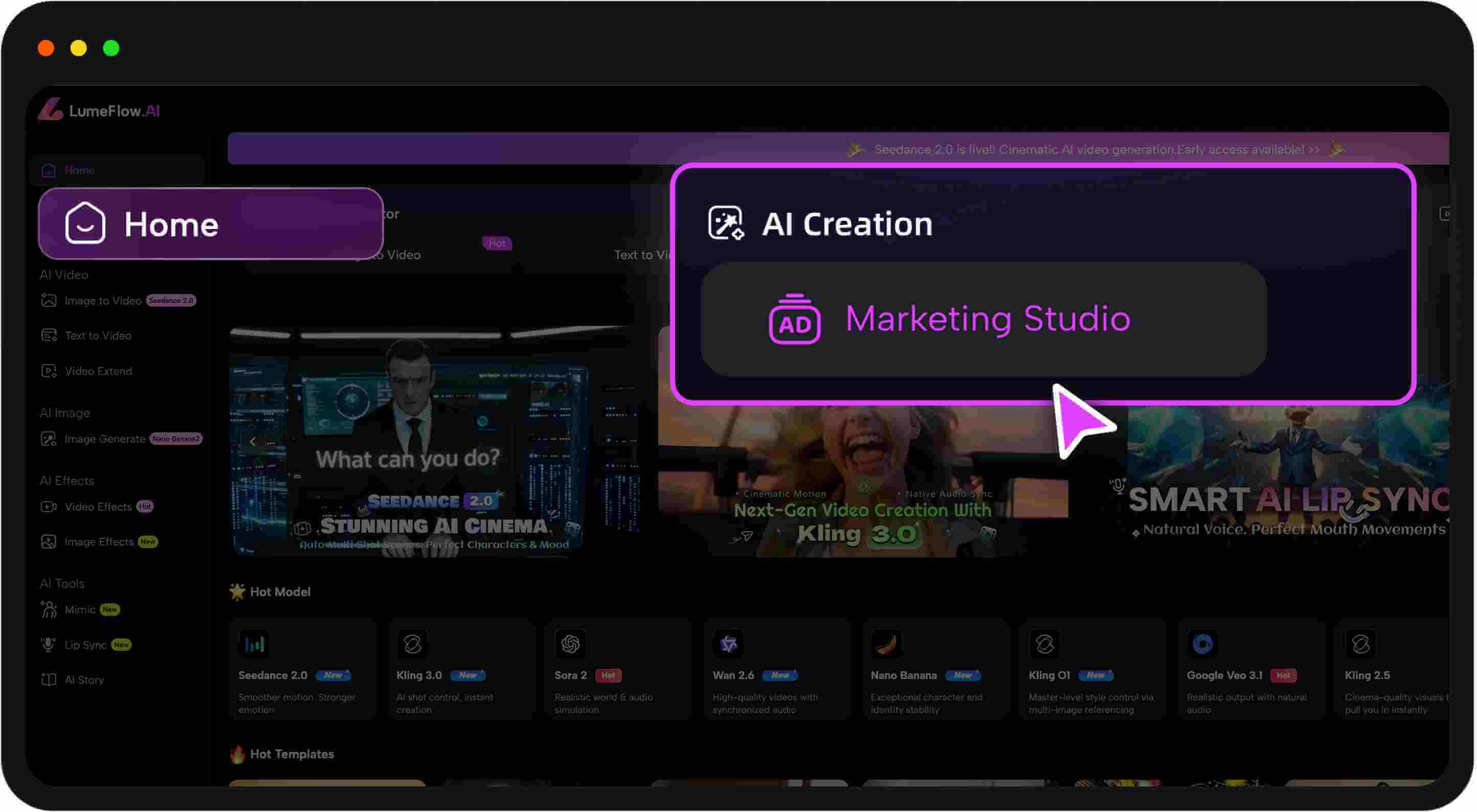Open the Kling 3.0 Next-Gen Video Creation banner
The image size is (1477, 812).
point(862,481)
